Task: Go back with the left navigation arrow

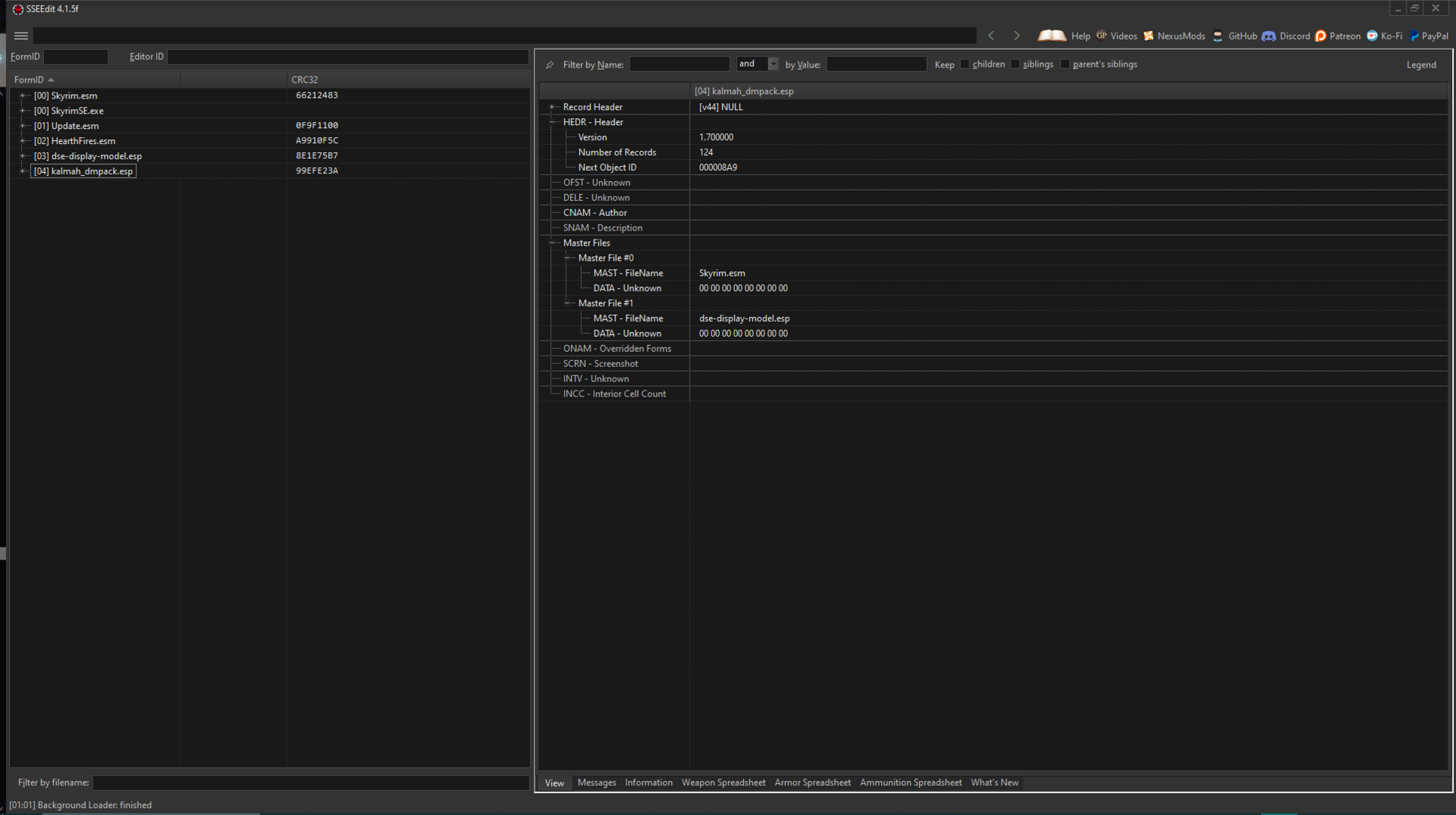Action: 991,36
